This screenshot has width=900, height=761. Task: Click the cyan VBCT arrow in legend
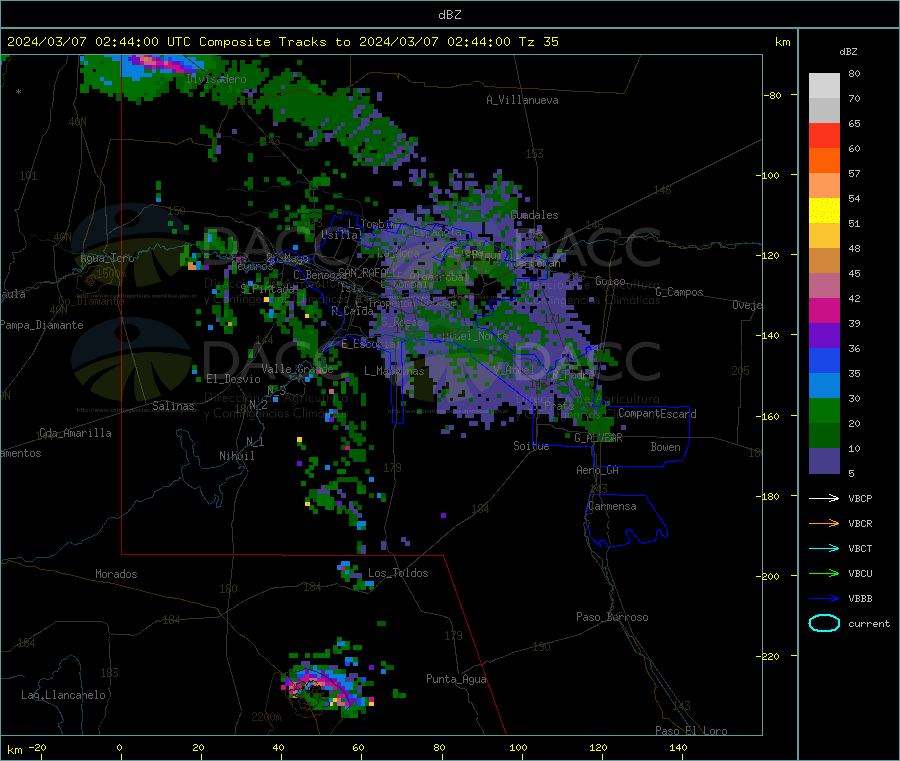824,549
